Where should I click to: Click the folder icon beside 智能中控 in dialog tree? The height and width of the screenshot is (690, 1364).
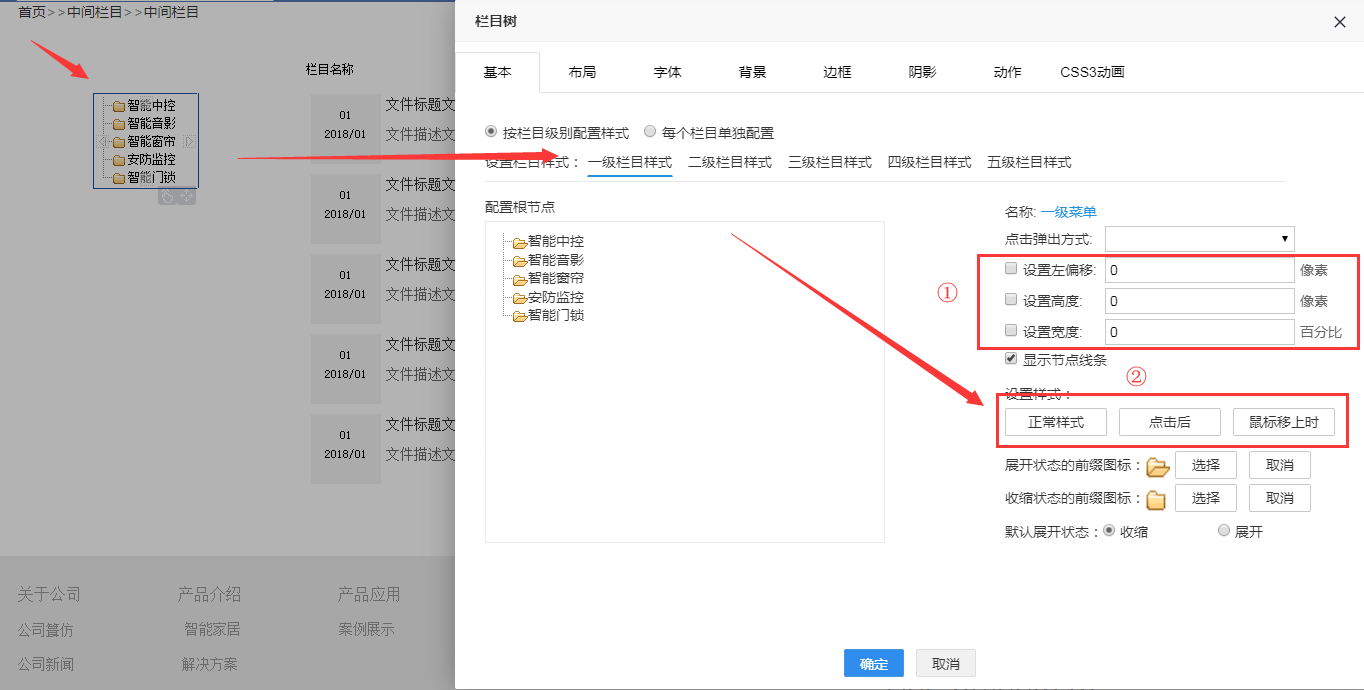(519, 243)
